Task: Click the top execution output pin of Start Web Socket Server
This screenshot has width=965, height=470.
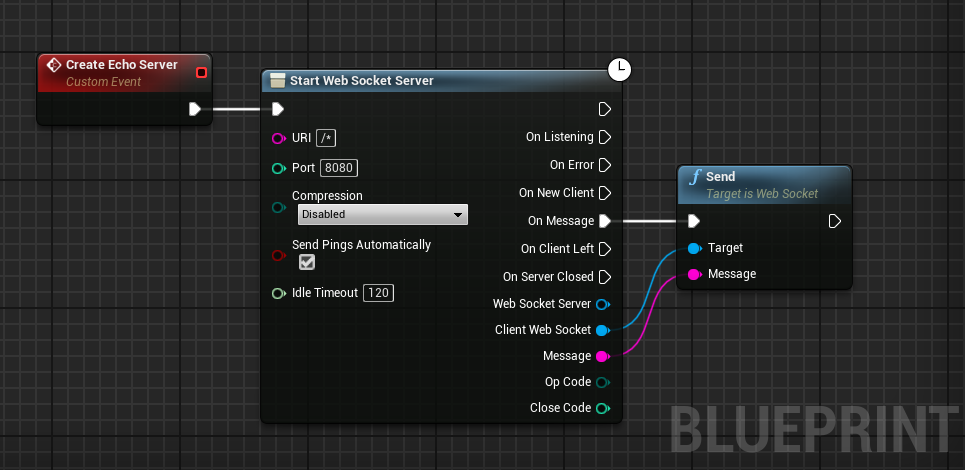Action: coord(605,110)
